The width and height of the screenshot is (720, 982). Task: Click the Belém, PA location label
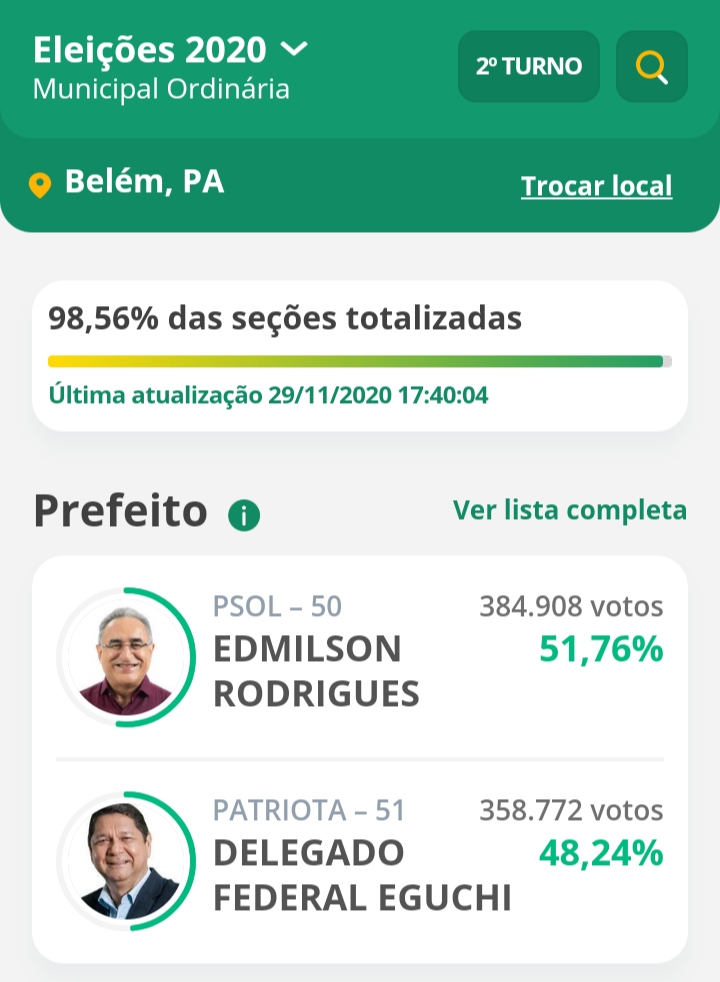[x=144, y=182]
